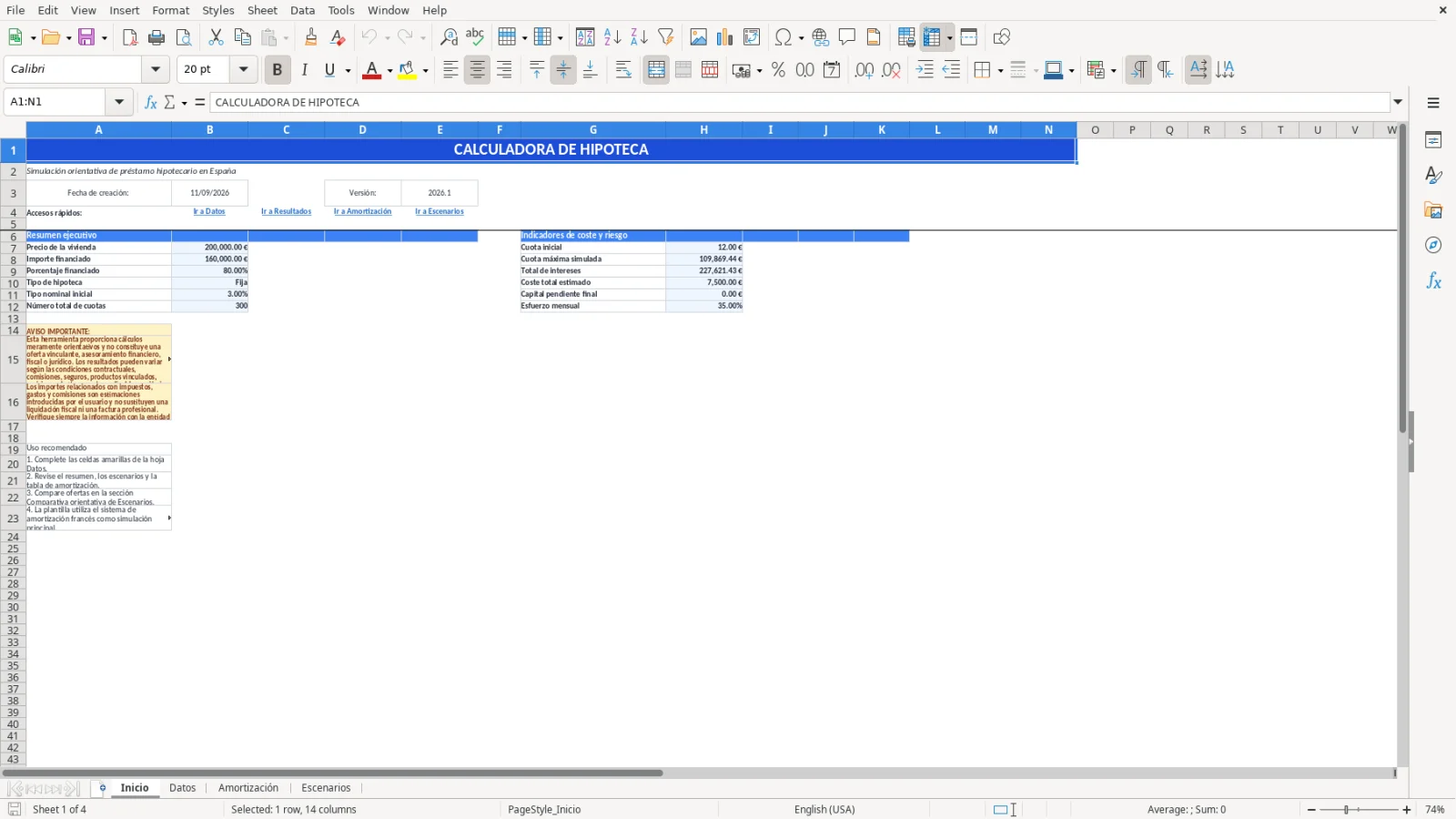Toggle Italic formatting
The width and height of the screenshot is (1456, 819).
pyautogui.click(x=304, y=70)
